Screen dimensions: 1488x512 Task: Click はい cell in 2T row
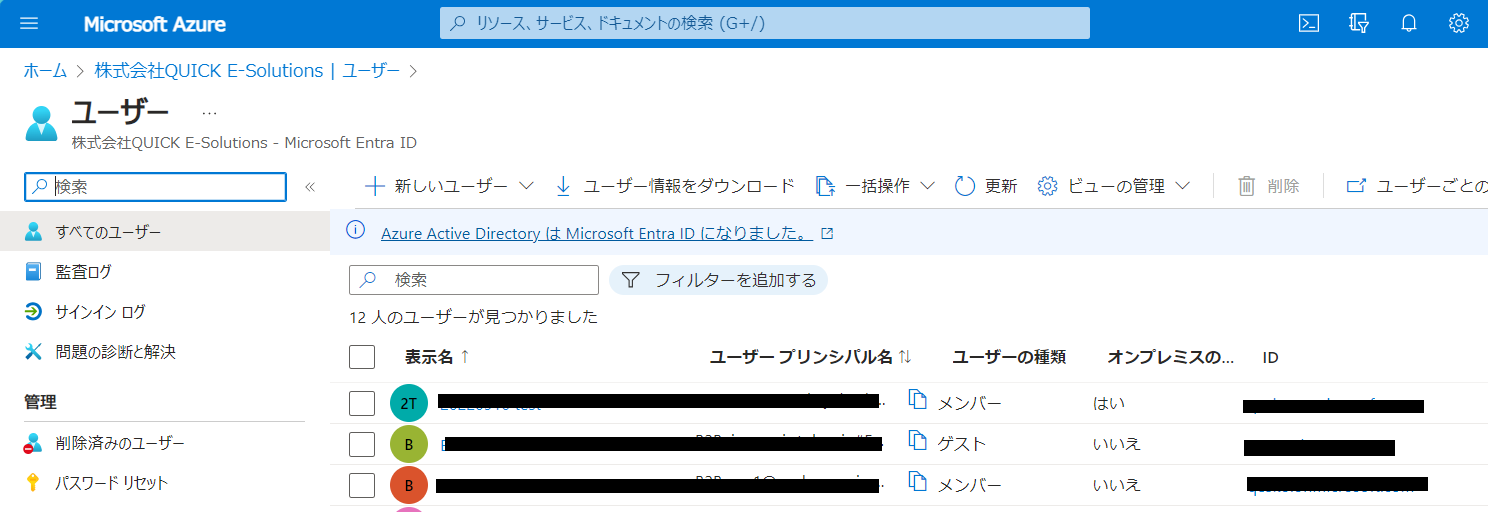tap(1109, 403)
